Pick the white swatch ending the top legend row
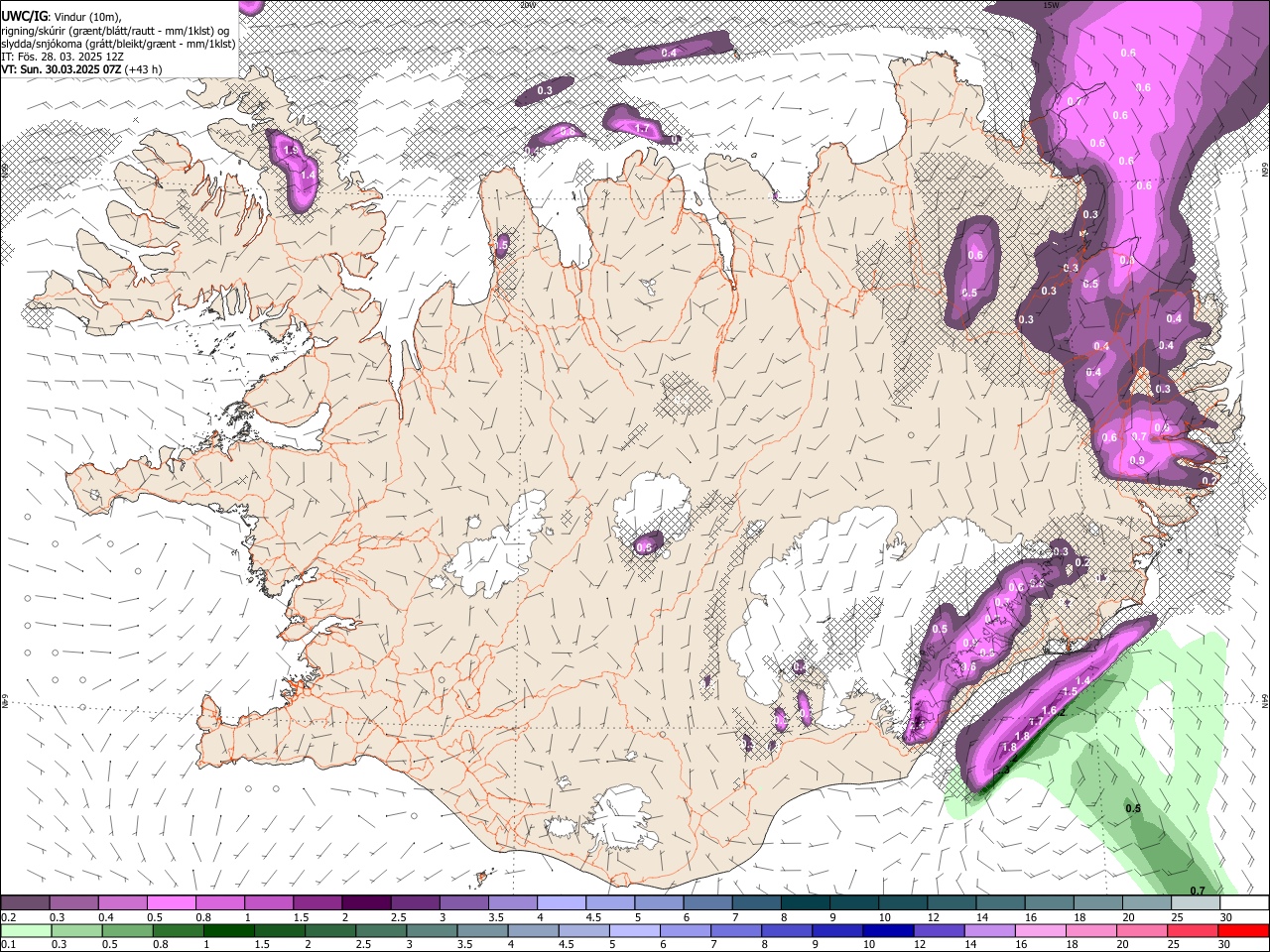Screen dimensions: 1270x952 (1244, 902)
